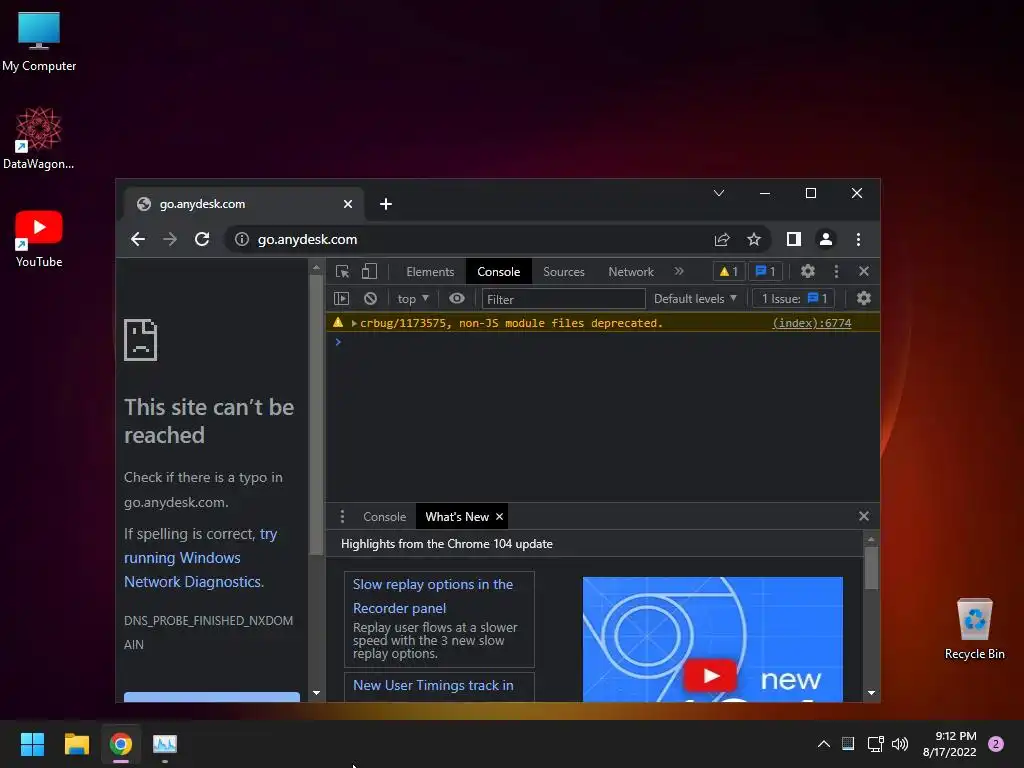Open the New User Timings track link
Viewport: 1024px width, 768px height.
click(433, 686)
